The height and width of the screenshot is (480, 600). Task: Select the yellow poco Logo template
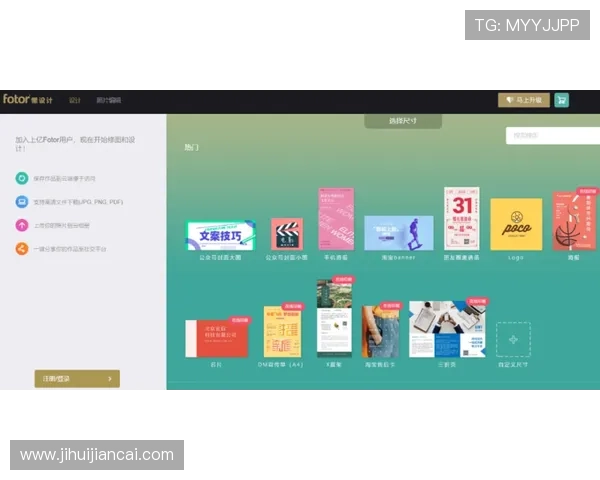(x=516, y=224)
